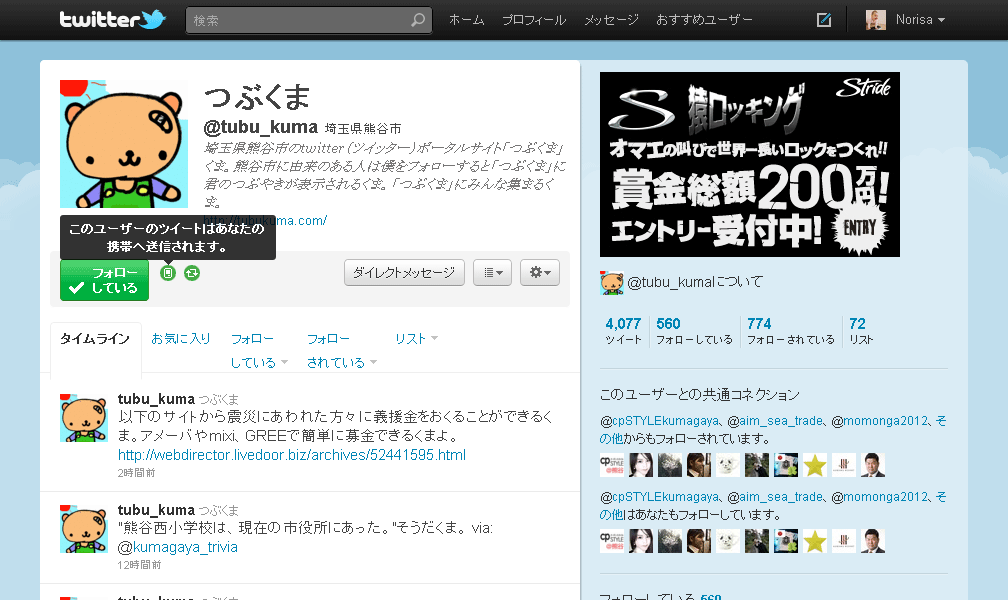Go to ホーム in the navigation bar
This screenshot has width=1008, height=600.
coord(467,20)
